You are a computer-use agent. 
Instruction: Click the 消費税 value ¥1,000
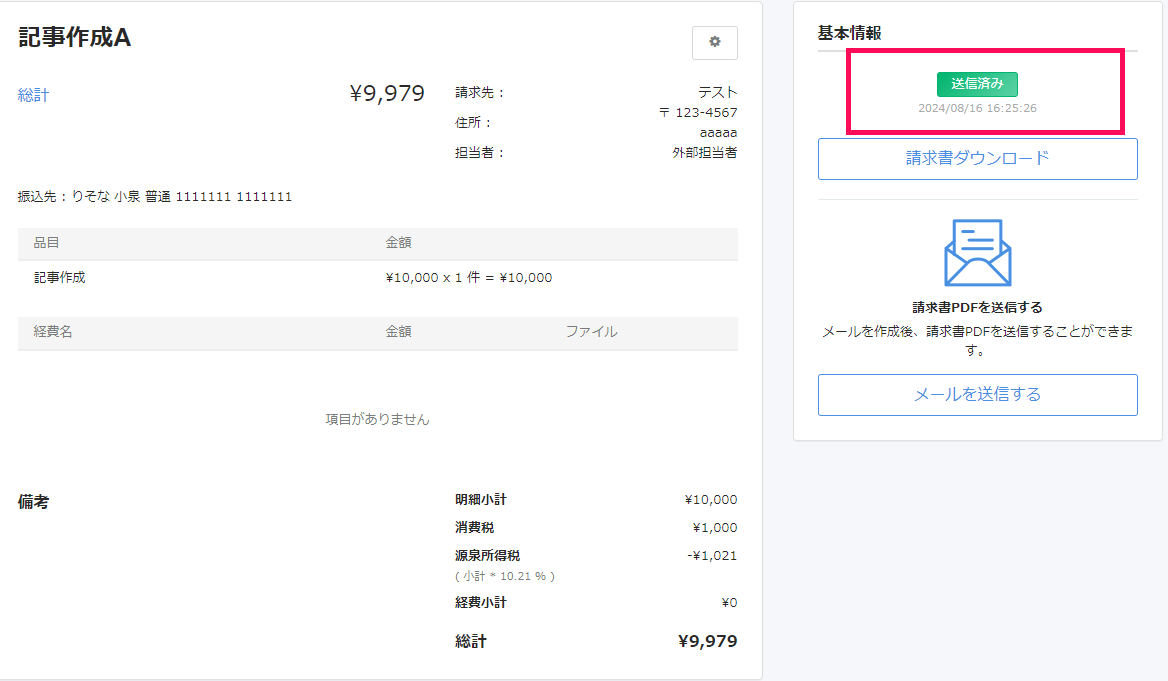pos(714,528)
